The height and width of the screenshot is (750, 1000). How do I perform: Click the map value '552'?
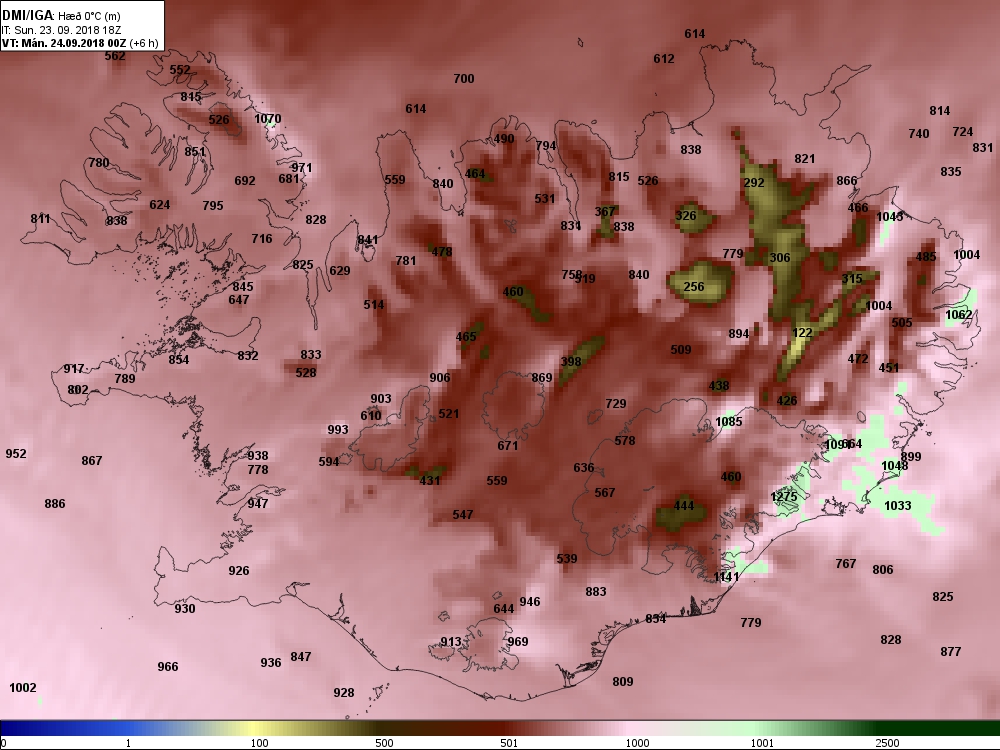pyautogui.click(x=180, y=70)
